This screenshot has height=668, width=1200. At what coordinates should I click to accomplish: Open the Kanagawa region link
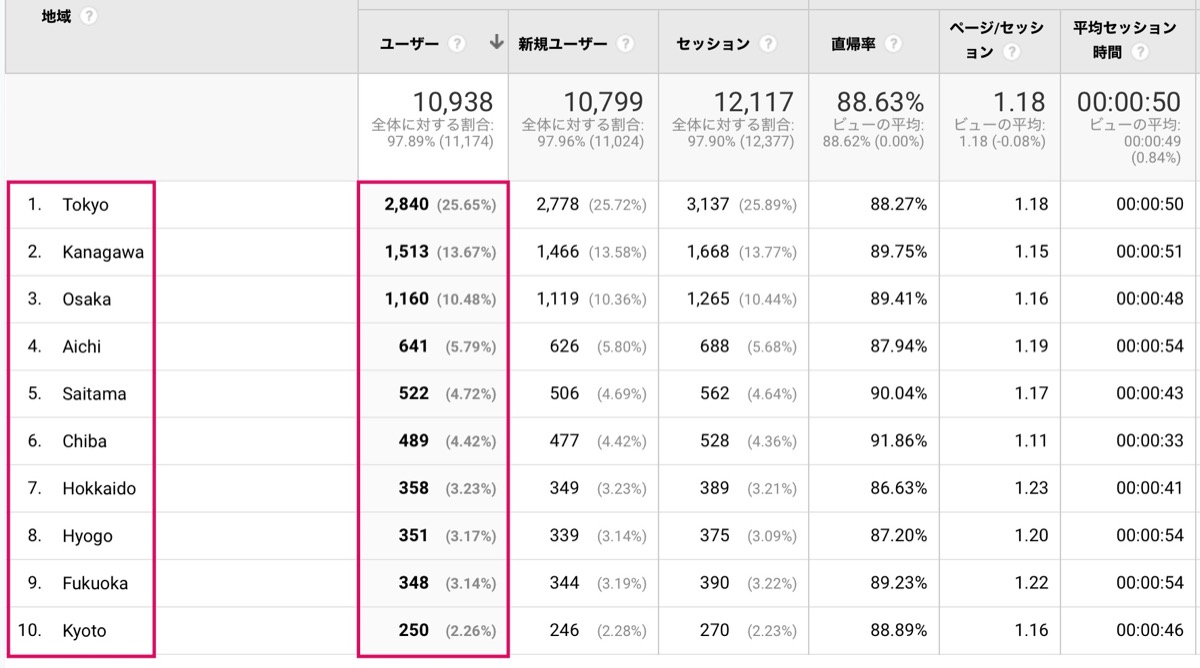pos(102,252)
